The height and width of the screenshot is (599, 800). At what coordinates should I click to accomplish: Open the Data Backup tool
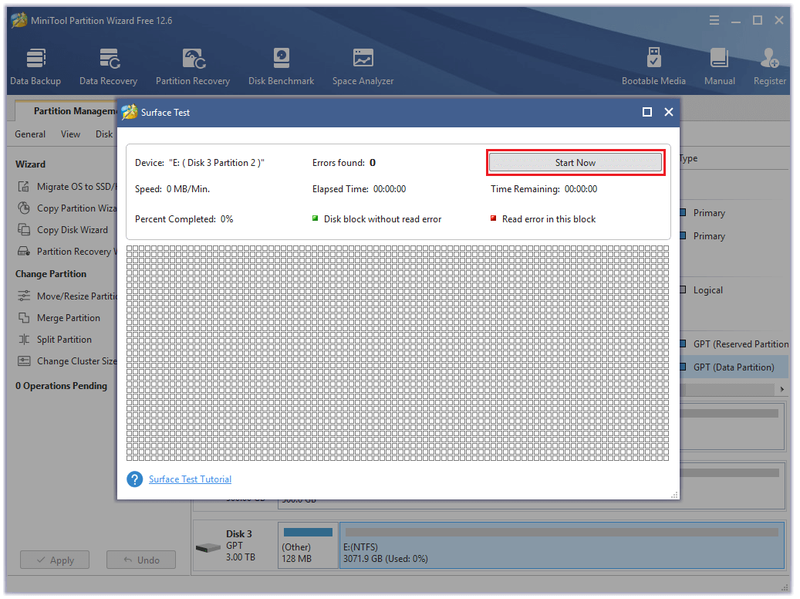click(36, 66)
